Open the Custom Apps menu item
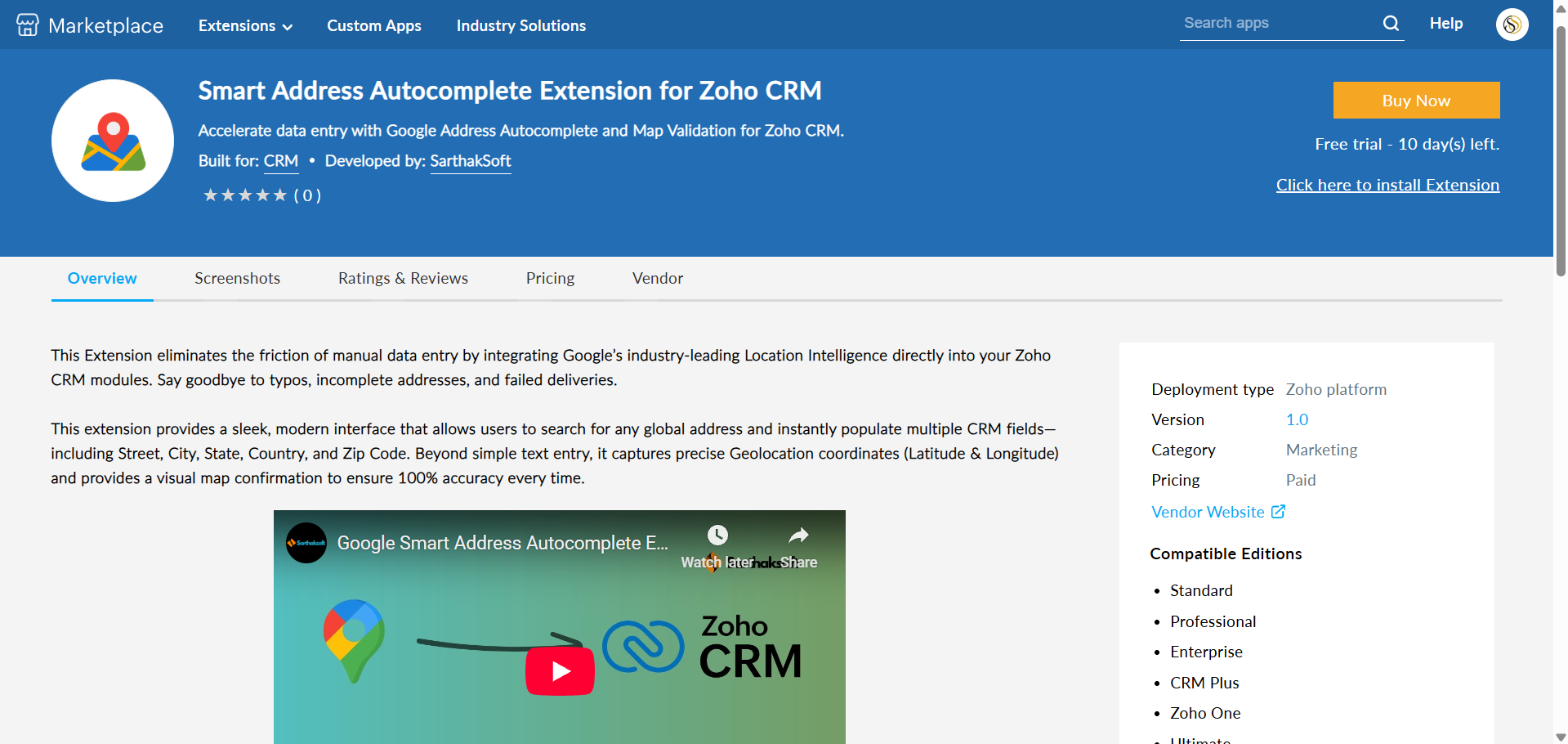This screenshot has width=1568, height=744. tap(373, 25)
